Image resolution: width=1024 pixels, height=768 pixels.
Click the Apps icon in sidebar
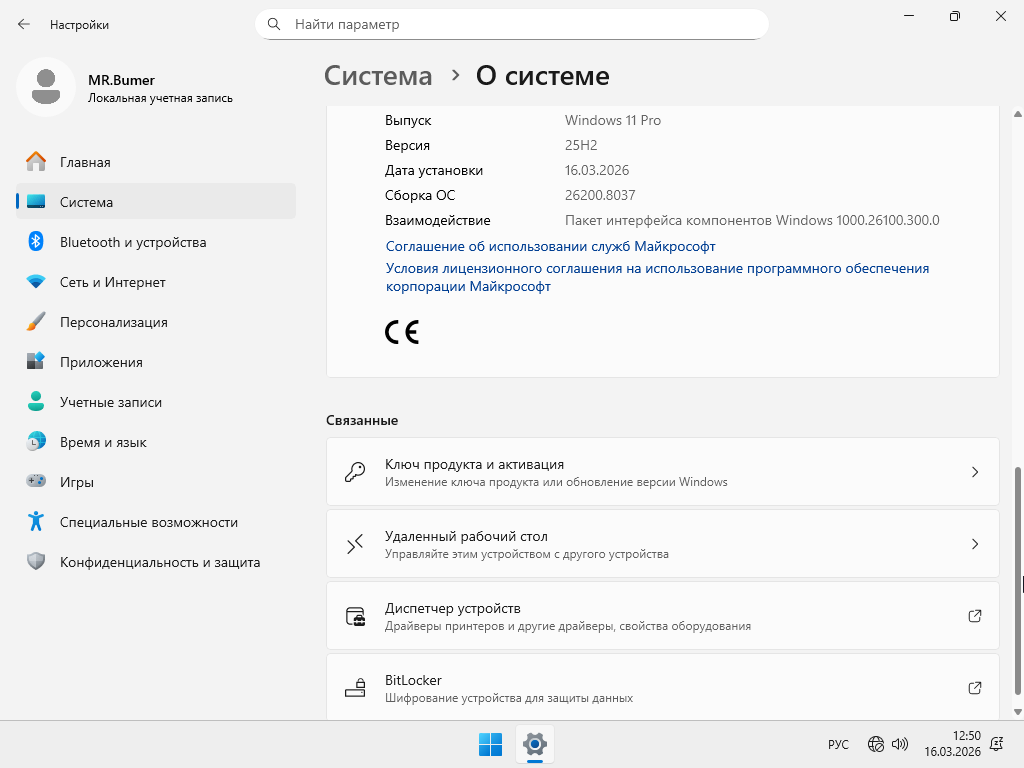36,362
